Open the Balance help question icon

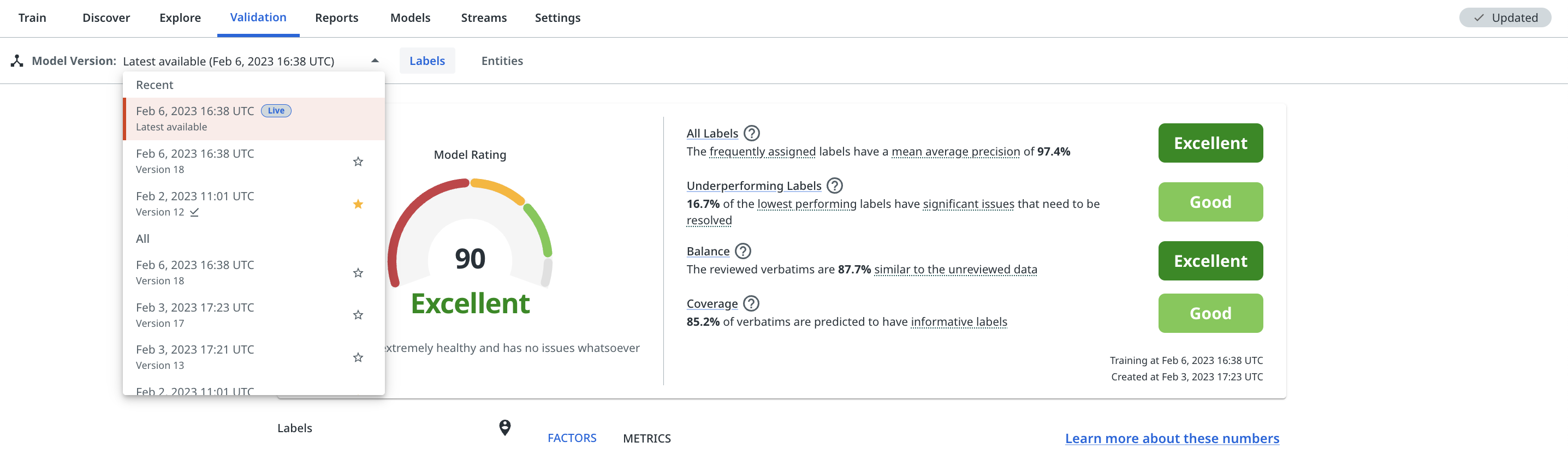pyautogui.click(x=743, y=252)
